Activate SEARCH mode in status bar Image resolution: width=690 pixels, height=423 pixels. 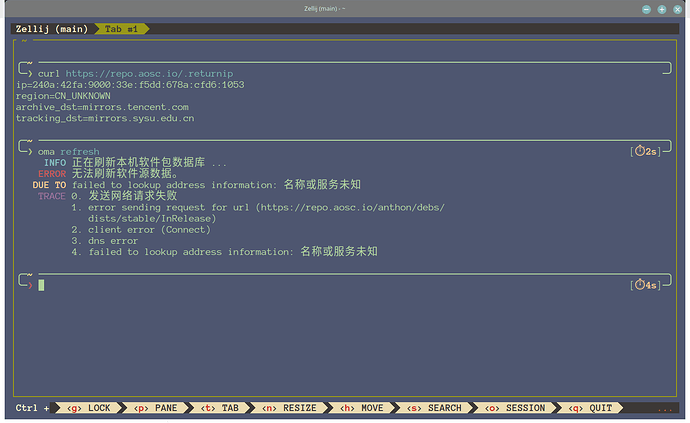tap(434, 408)
